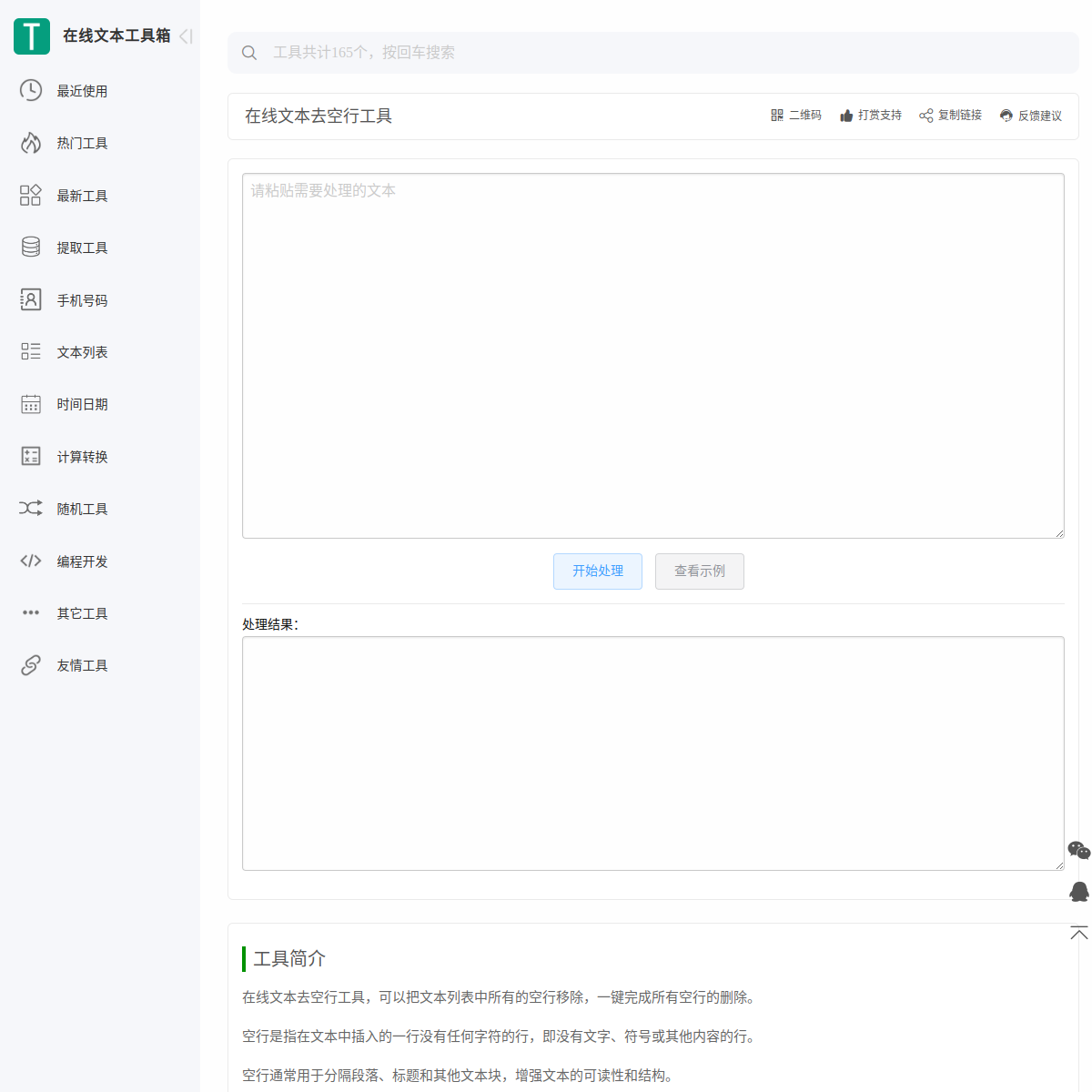Click the 开始处理 button
This screenshot has height=1092, width=1092.
coord(598,571)
